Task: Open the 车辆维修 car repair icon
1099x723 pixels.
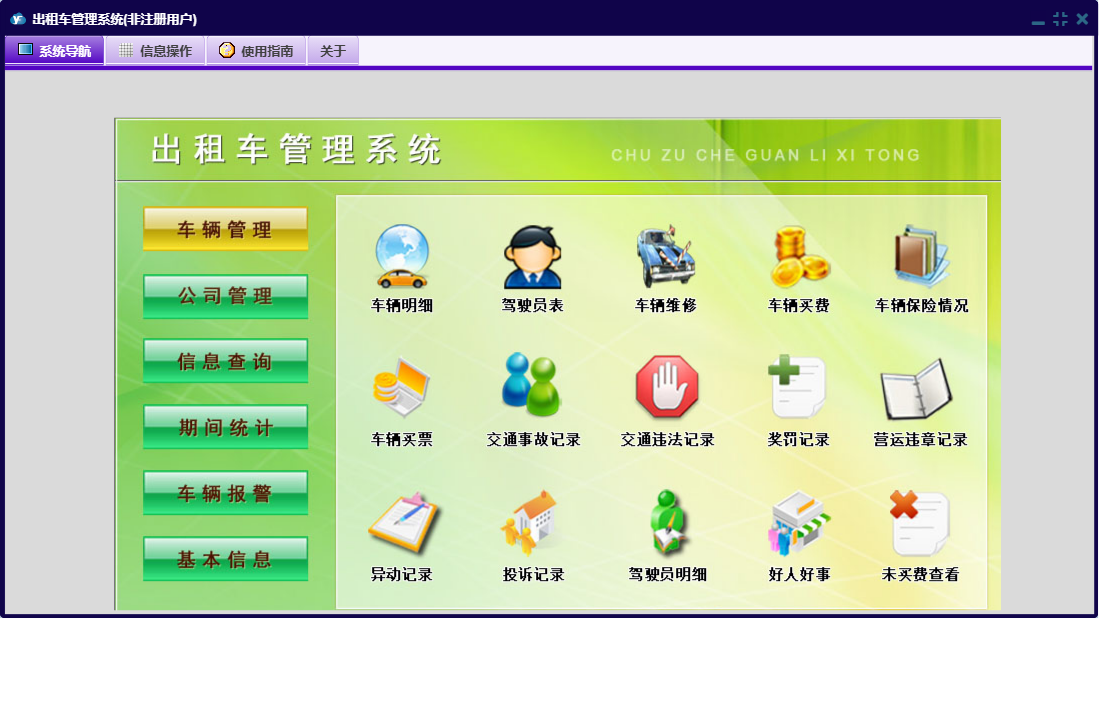Action: (x=665, y=256)
